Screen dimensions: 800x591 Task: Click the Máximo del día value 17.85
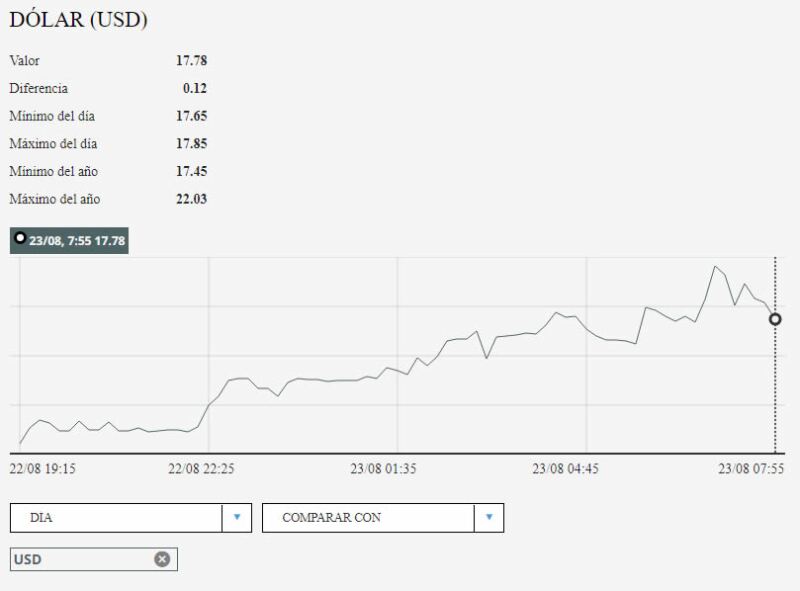point(191,144)
